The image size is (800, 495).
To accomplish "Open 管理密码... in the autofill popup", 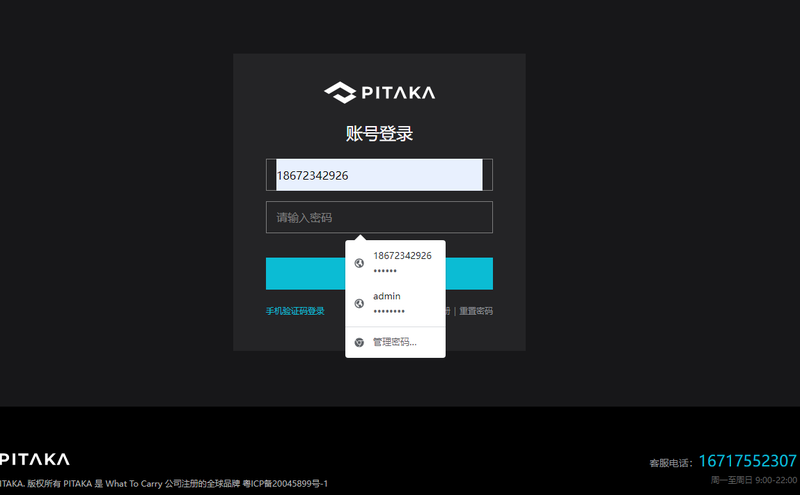I will [x=395, y=342].
